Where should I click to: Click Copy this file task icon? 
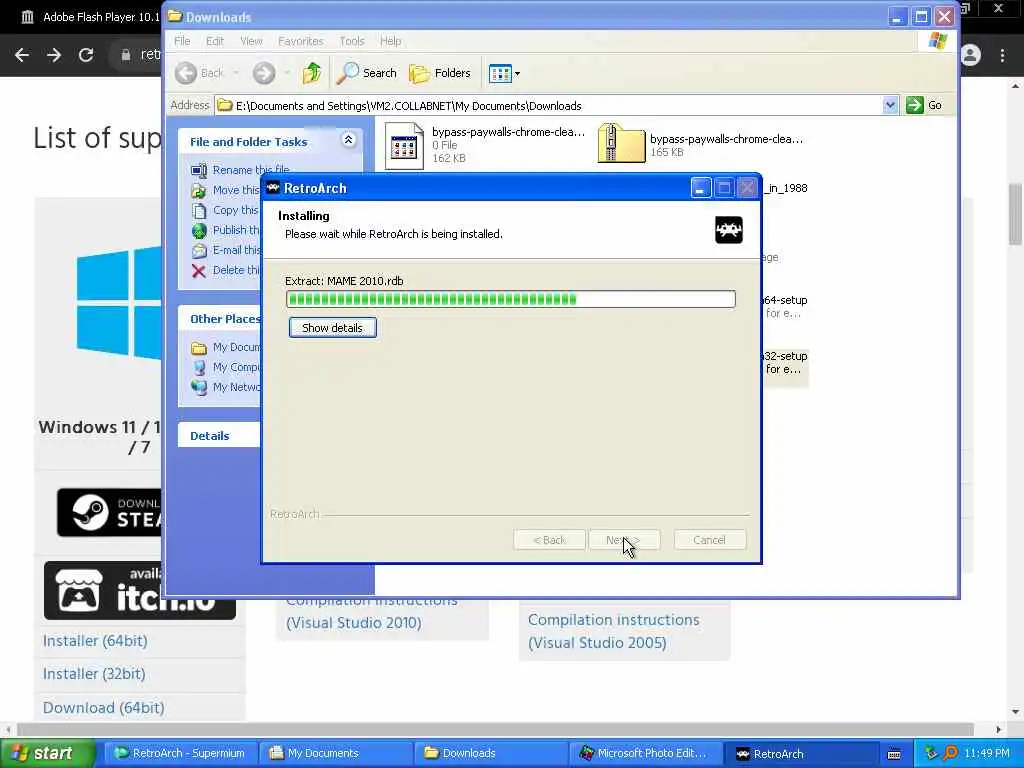199,210
